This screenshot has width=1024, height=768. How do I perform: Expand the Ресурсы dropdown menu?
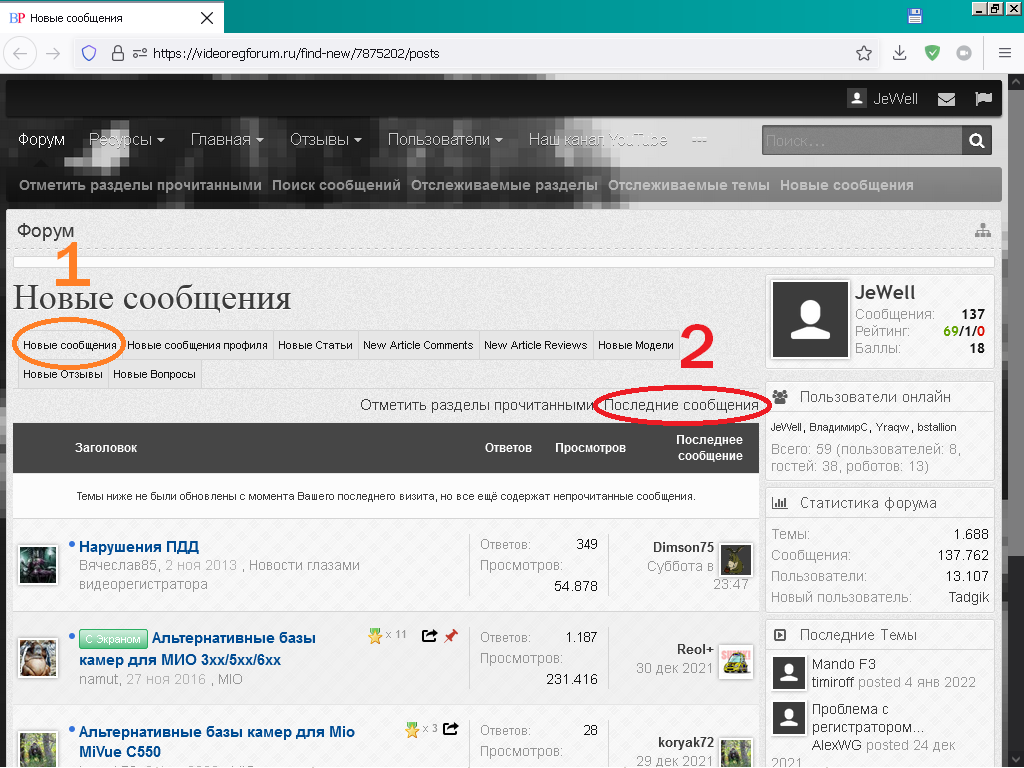pos(126,140)
